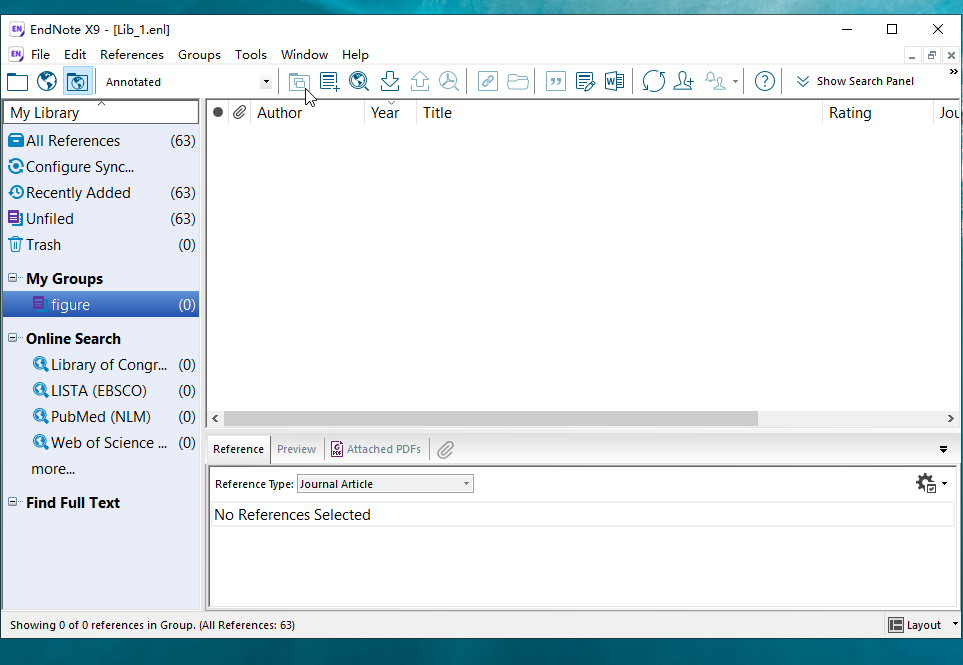Open the Reference Type dropdown
Viewport: 963px width, 665px height.
[x=385, y=484]
